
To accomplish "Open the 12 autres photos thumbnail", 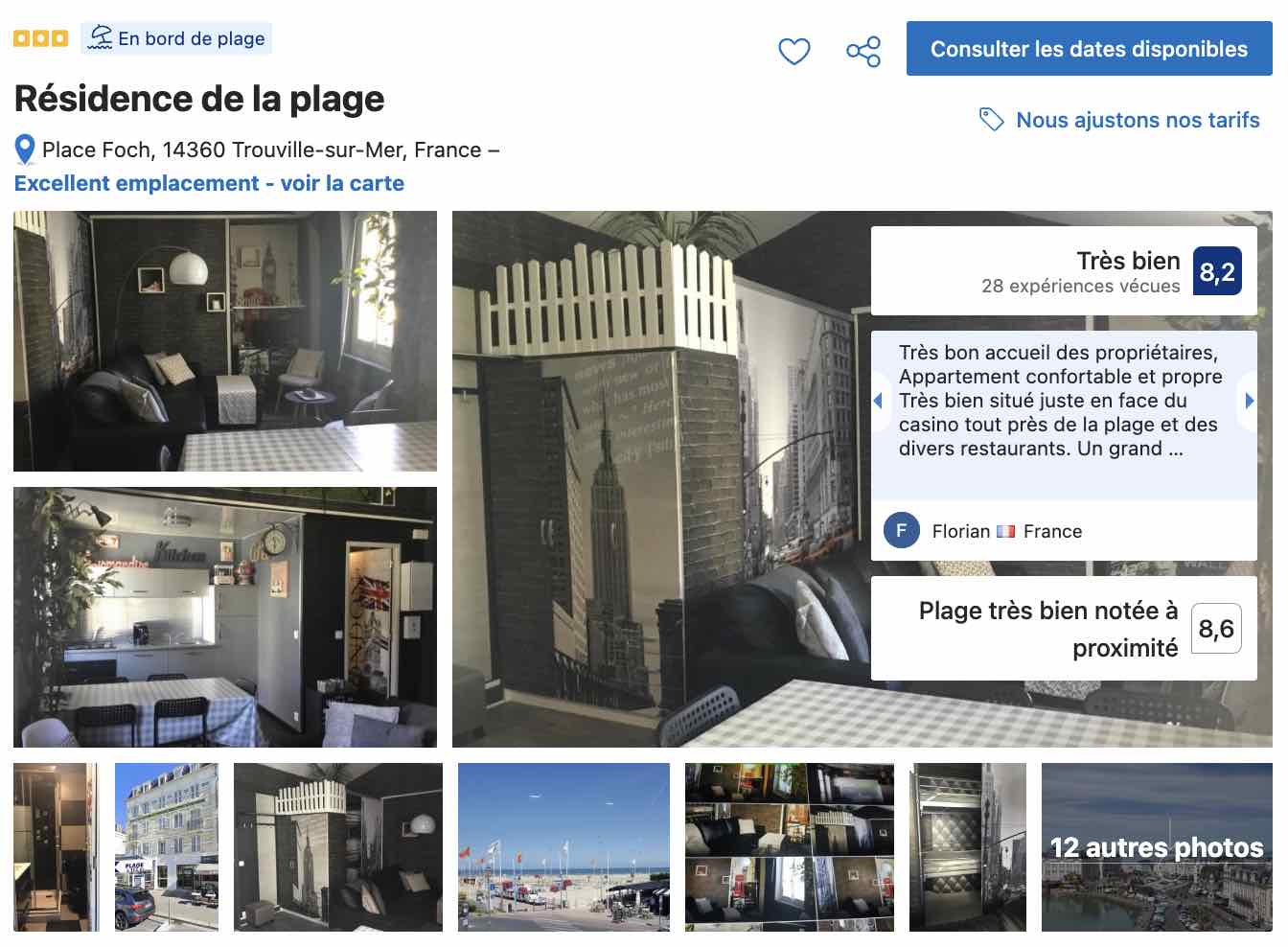I will click(x=1157, y=847).
